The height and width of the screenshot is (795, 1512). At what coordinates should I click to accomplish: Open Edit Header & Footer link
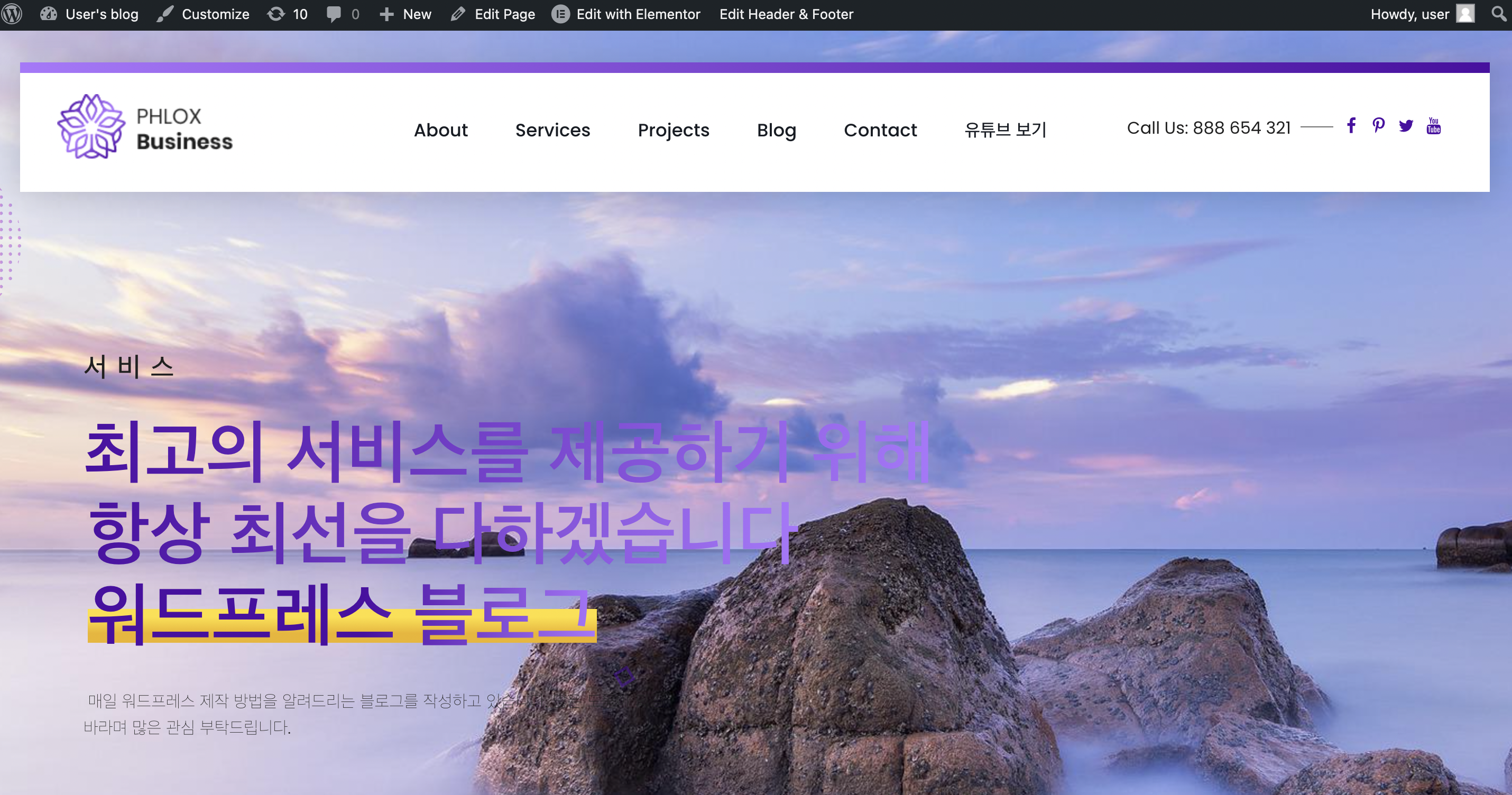(786, 14)
